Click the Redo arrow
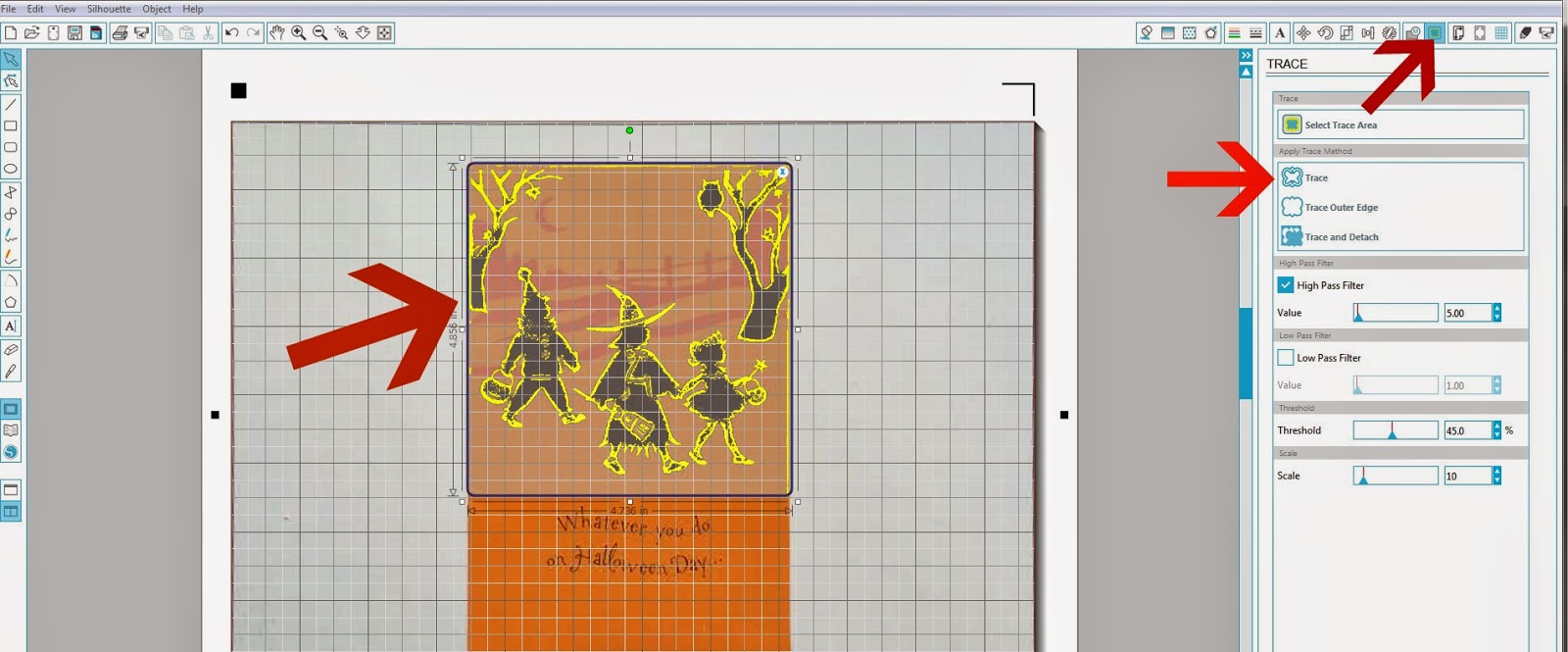 [254, 32]
